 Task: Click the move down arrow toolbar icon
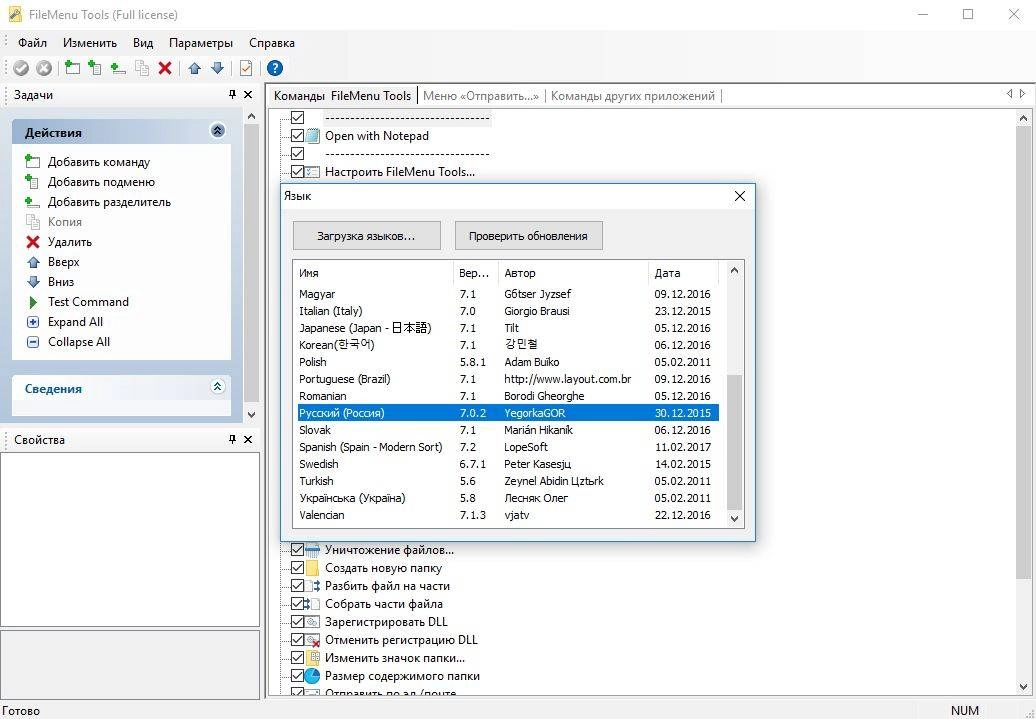217,68
